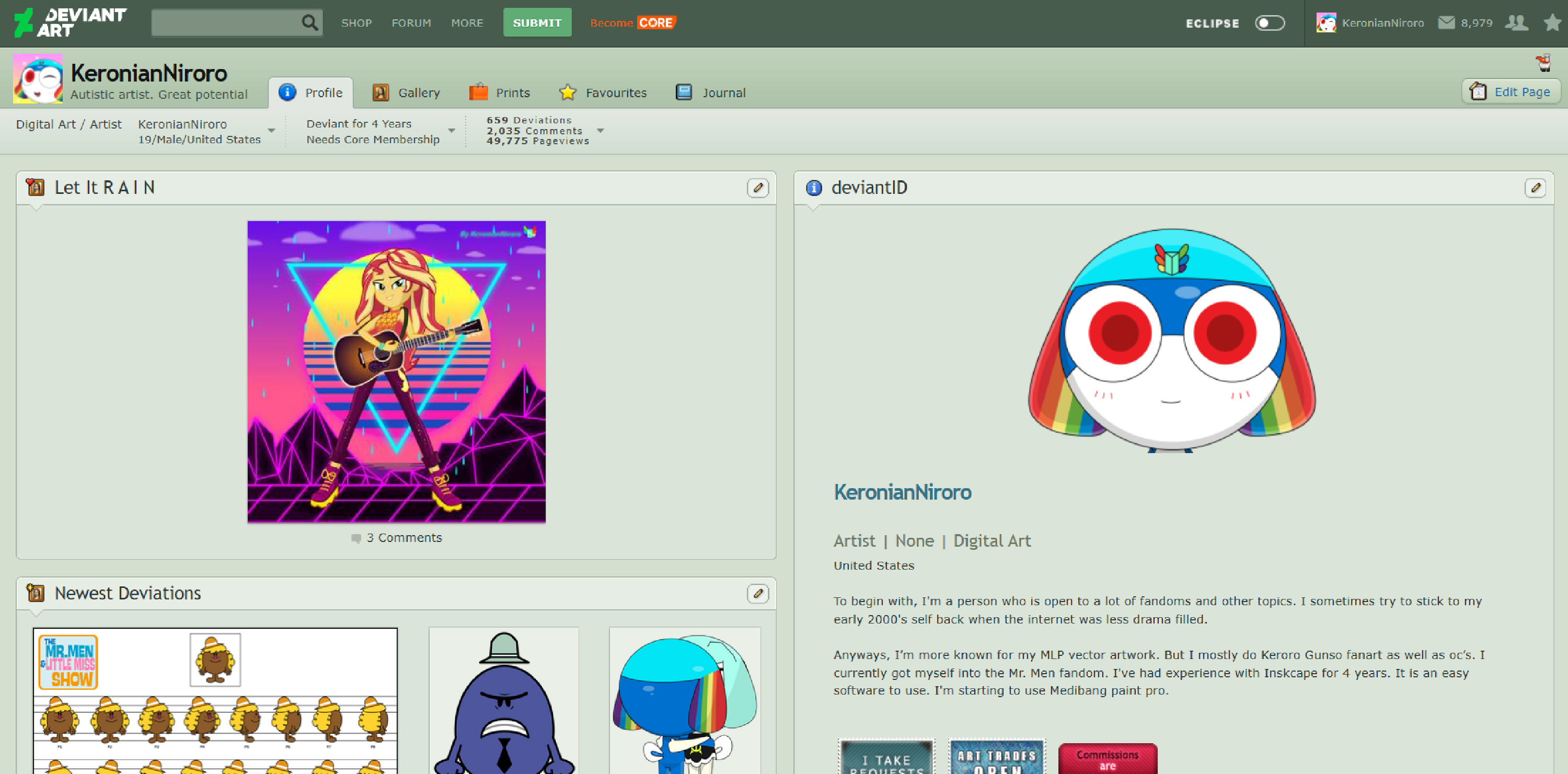Switch to the Favourites tab
1568x774 pixels.
coord(603,93)
